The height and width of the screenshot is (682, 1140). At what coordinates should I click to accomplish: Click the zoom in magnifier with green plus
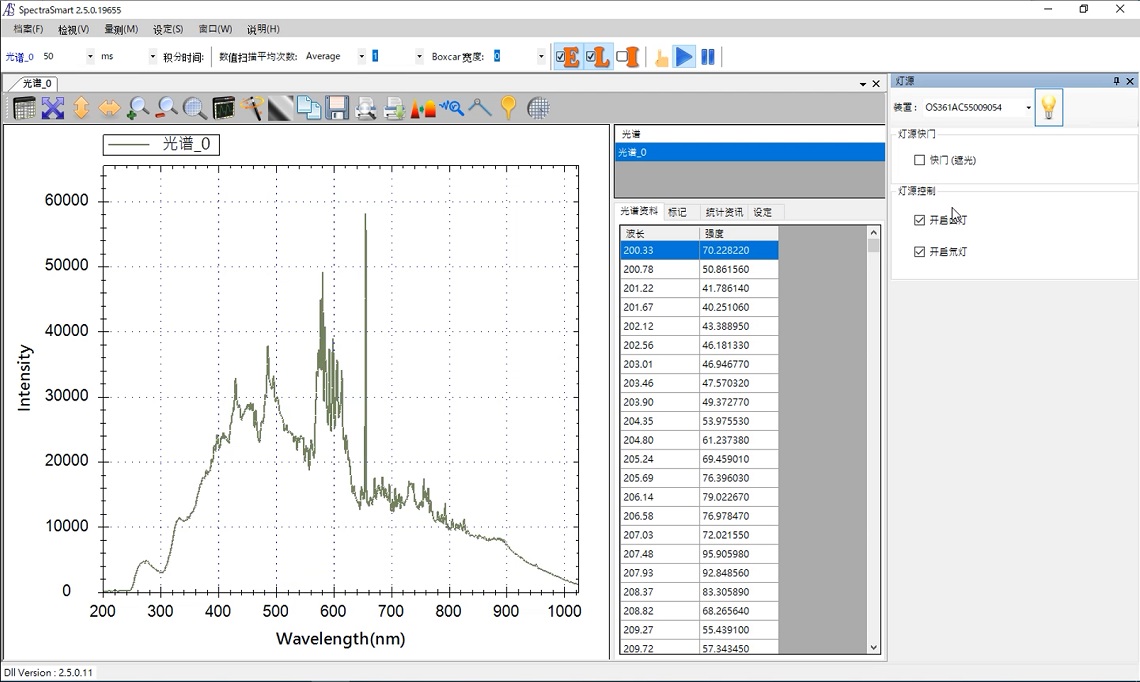[x=137, y=108]
